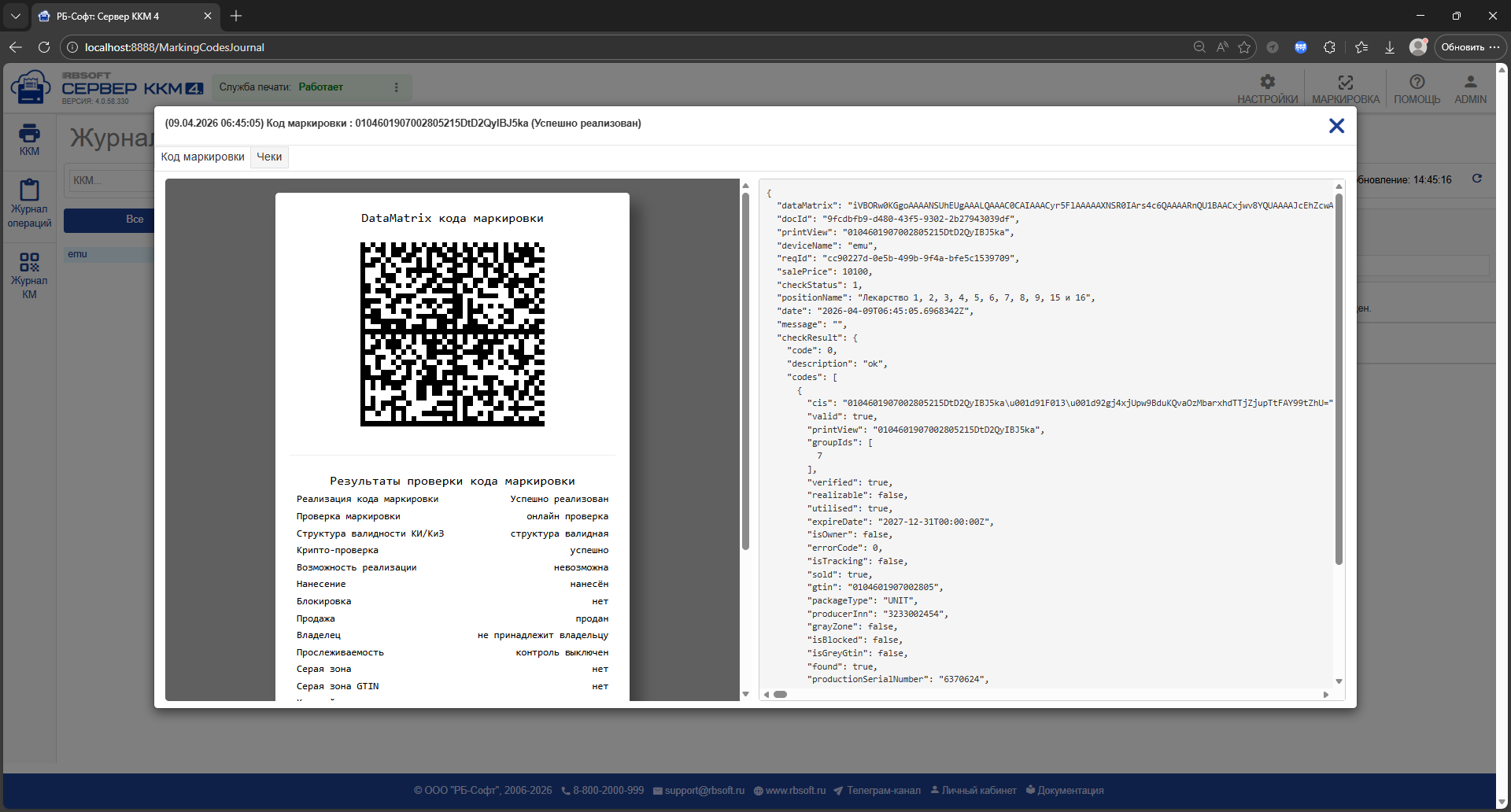Click the receipt pane scroll-up arrow
Screen dimensions: 1511x812
pos(745,186)
